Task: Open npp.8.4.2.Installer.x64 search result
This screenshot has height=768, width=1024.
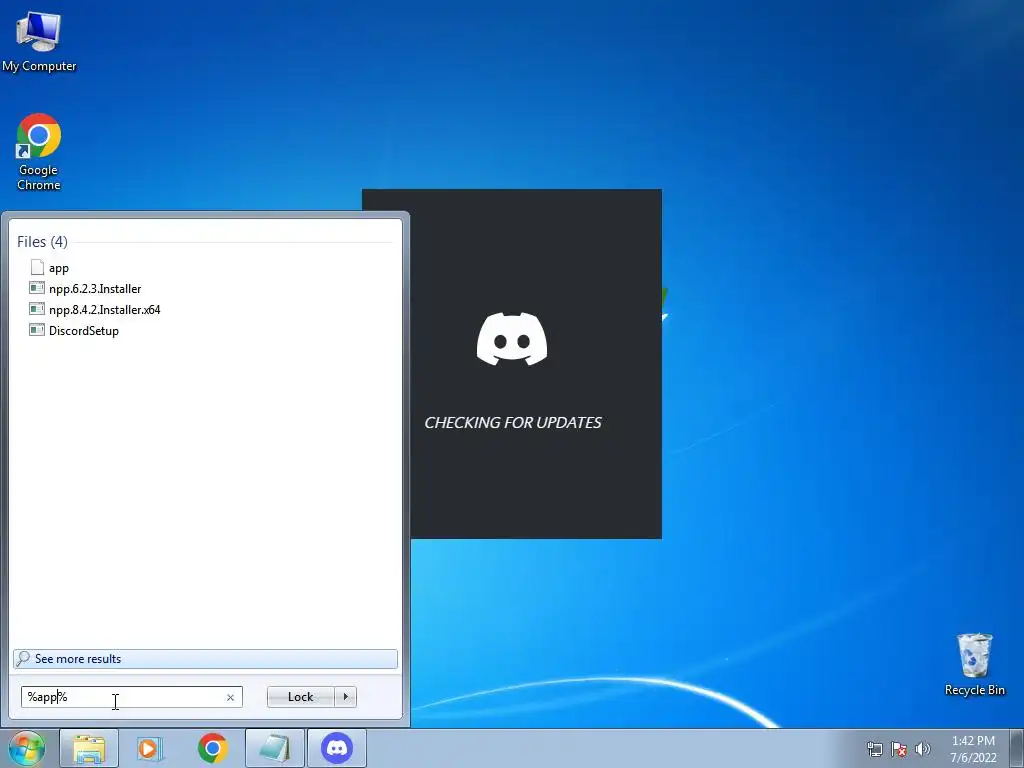Action: pyautogui.click(x=104, y=310)
